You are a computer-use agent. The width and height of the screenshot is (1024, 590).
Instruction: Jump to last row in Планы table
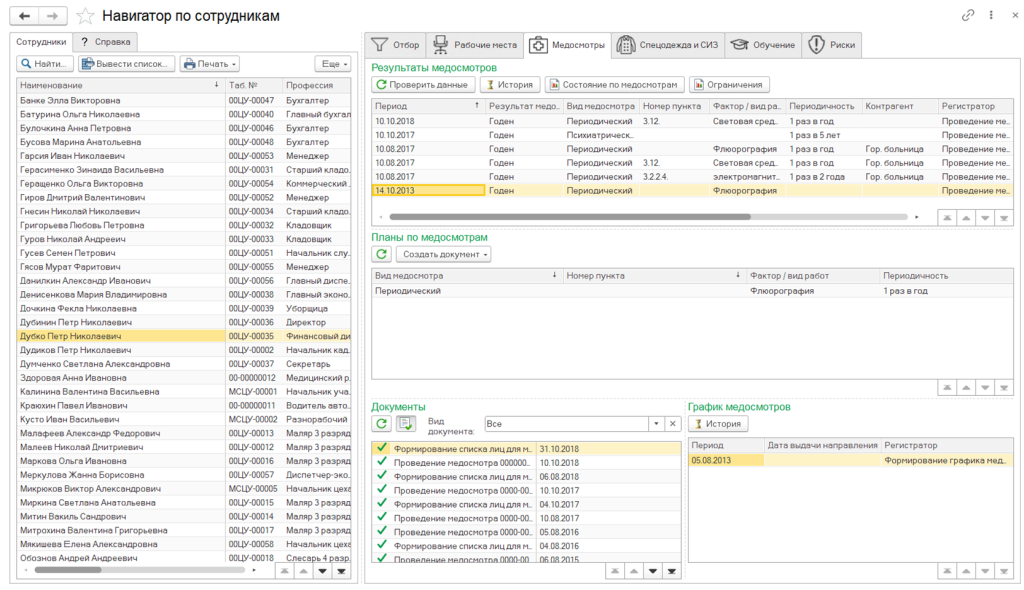point(1004,388)
